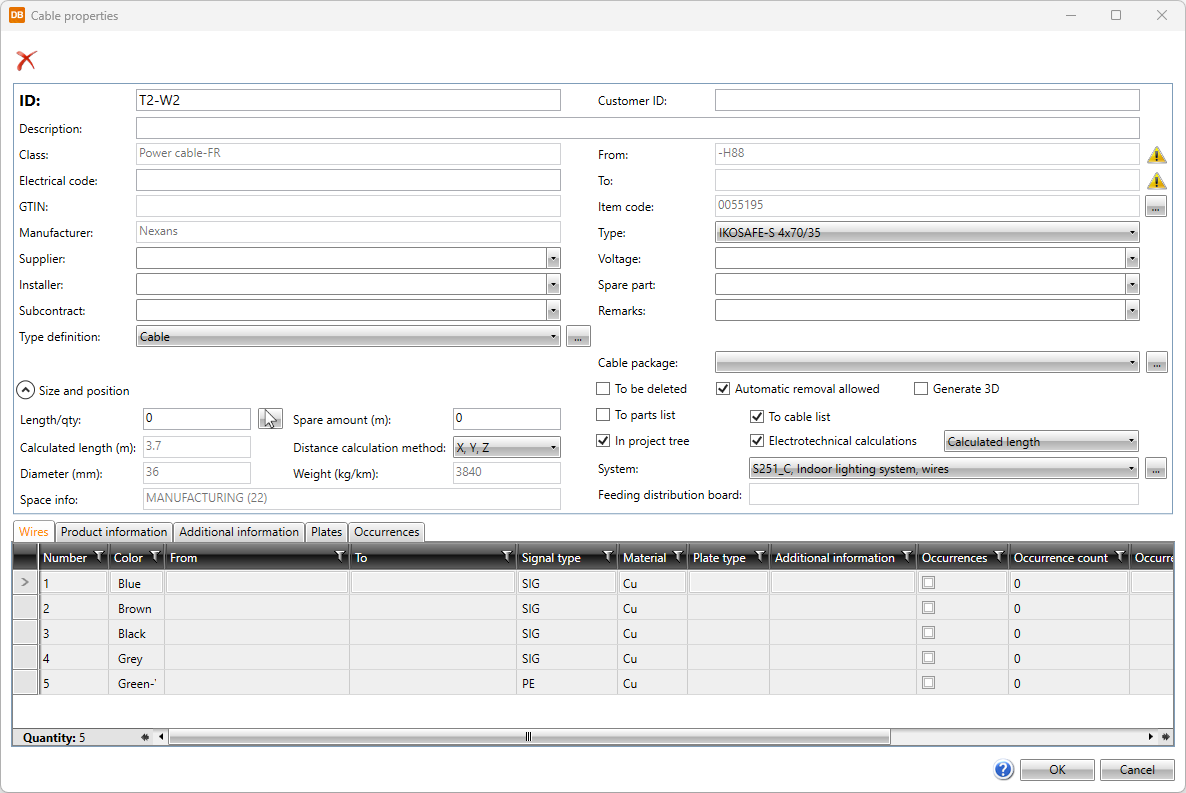The width and height of the screenshot is (1186, 793).
Task: Click into the Description input field
Action: tap(637, 128)
